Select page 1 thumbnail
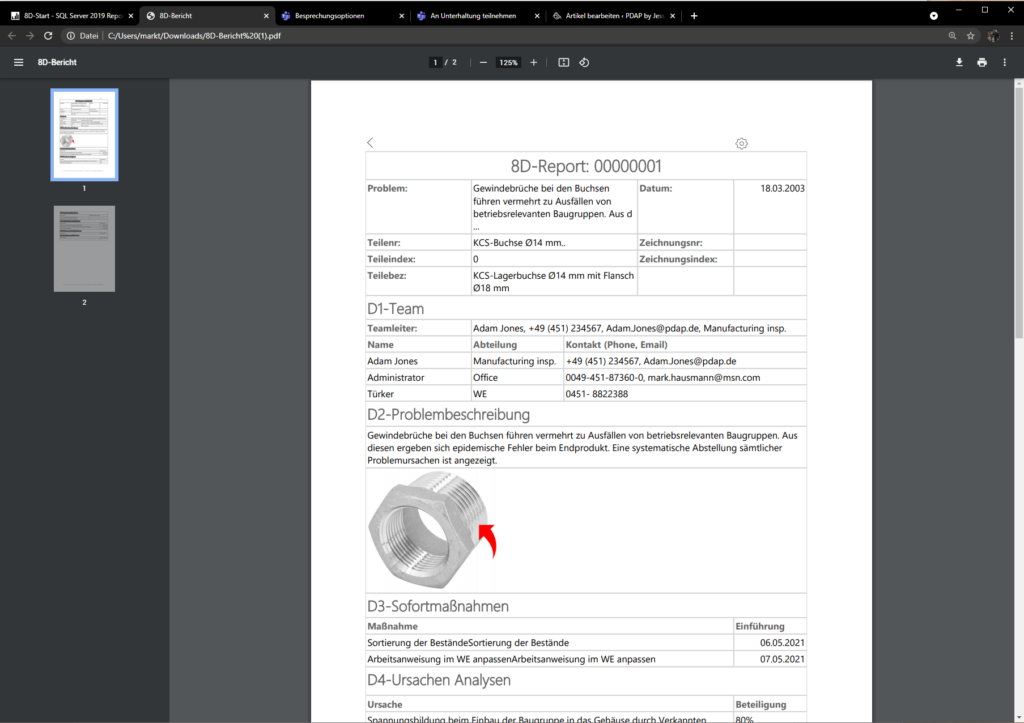Viewport: 1024px width, 723px height. pyautogui.click(x=84, y=135)
